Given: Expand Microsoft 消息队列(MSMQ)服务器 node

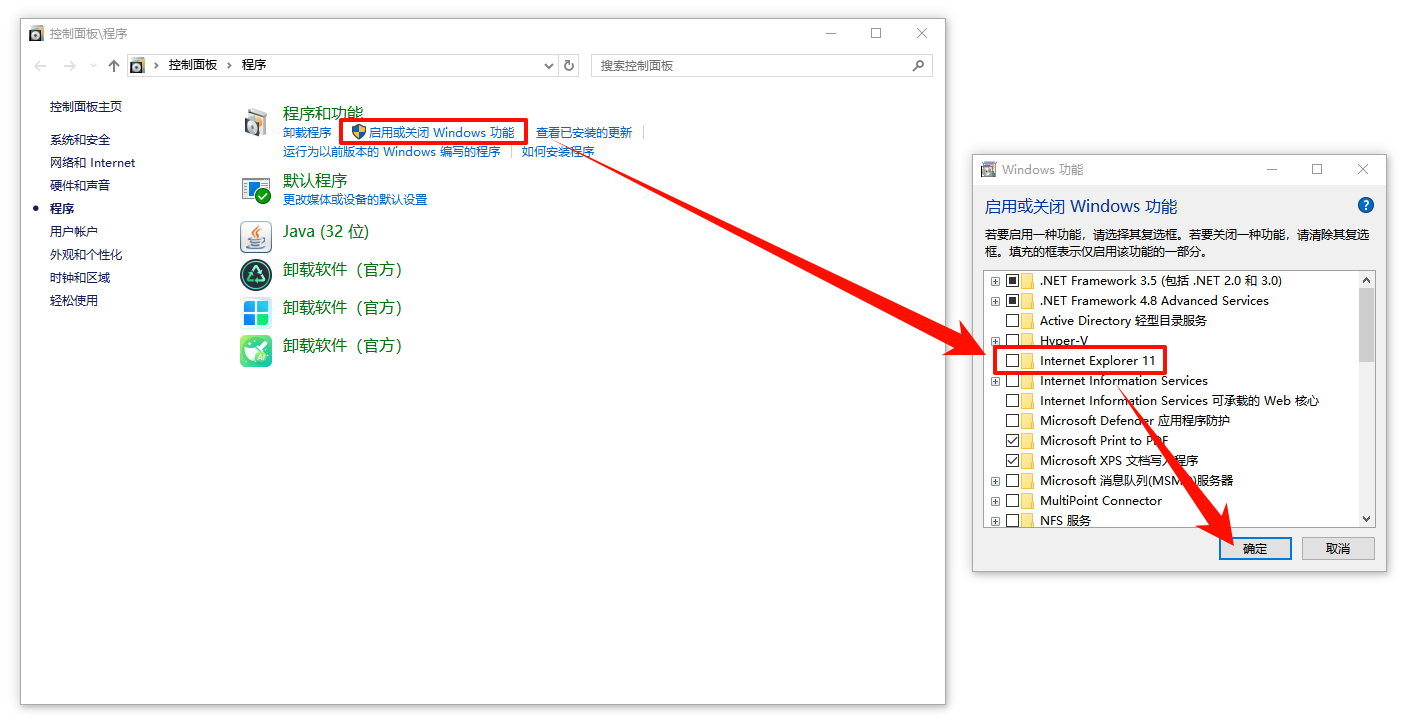Looking at the screenshot, I should click(995, 481).
